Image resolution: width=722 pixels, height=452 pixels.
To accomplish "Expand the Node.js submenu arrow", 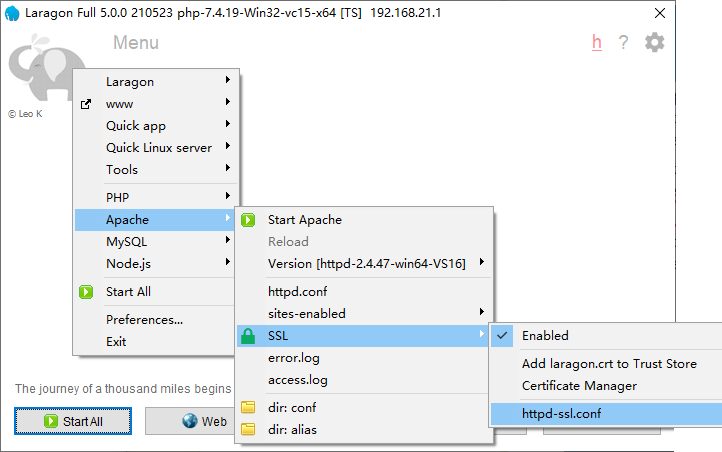I will coord(227,262).
